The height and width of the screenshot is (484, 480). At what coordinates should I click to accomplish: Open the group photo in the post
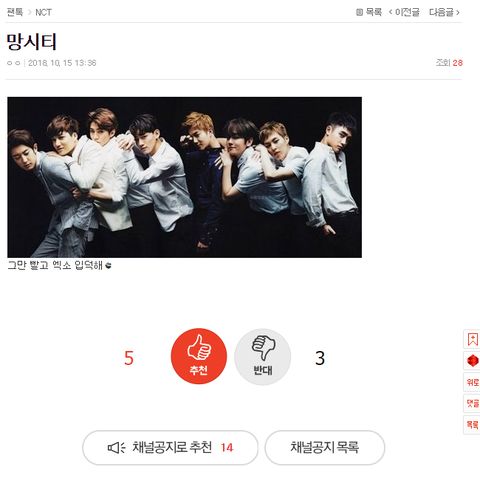click(x=184, y=177)
